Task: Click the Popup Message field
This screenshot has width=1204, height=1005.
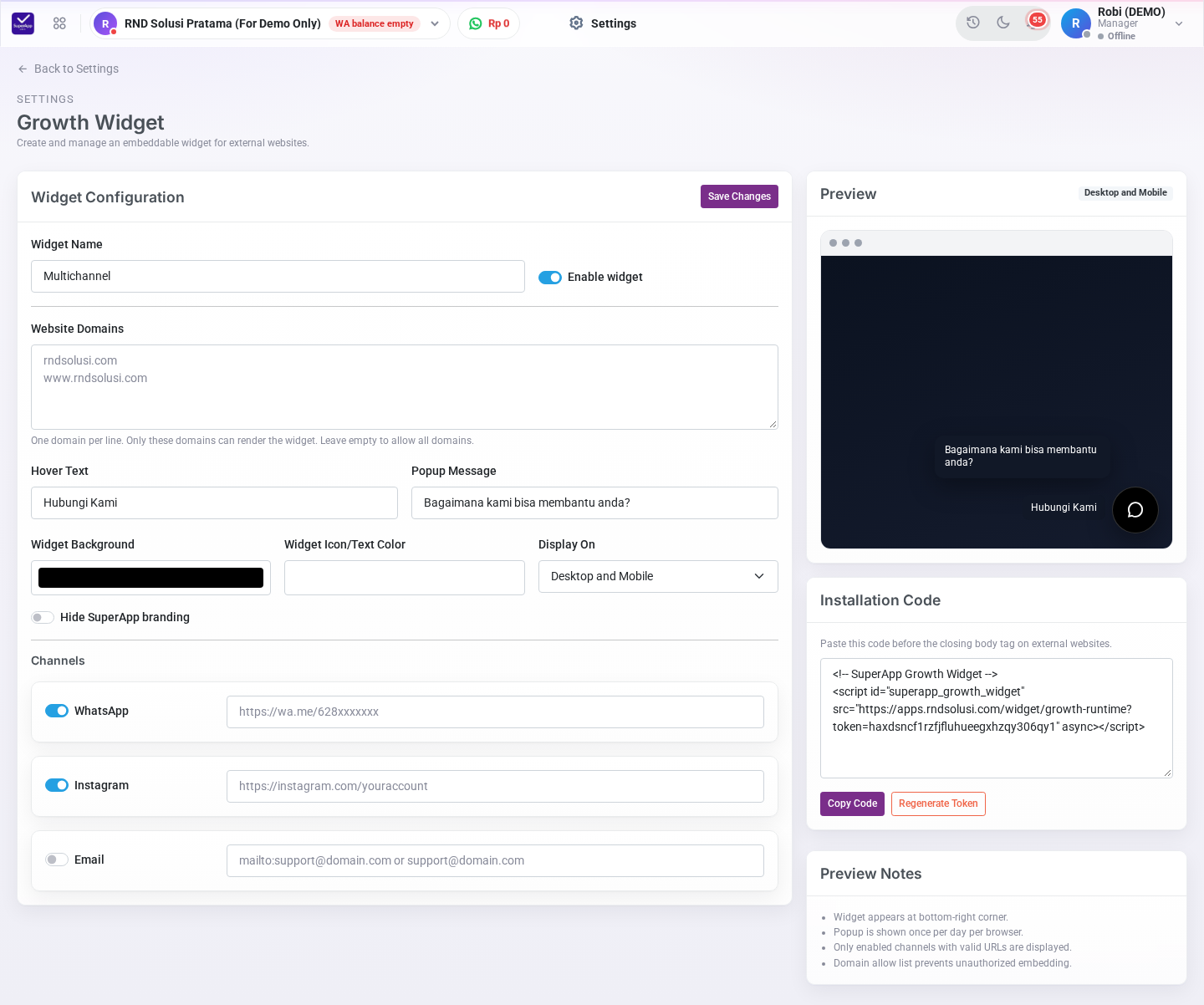Action: point(594,502)
